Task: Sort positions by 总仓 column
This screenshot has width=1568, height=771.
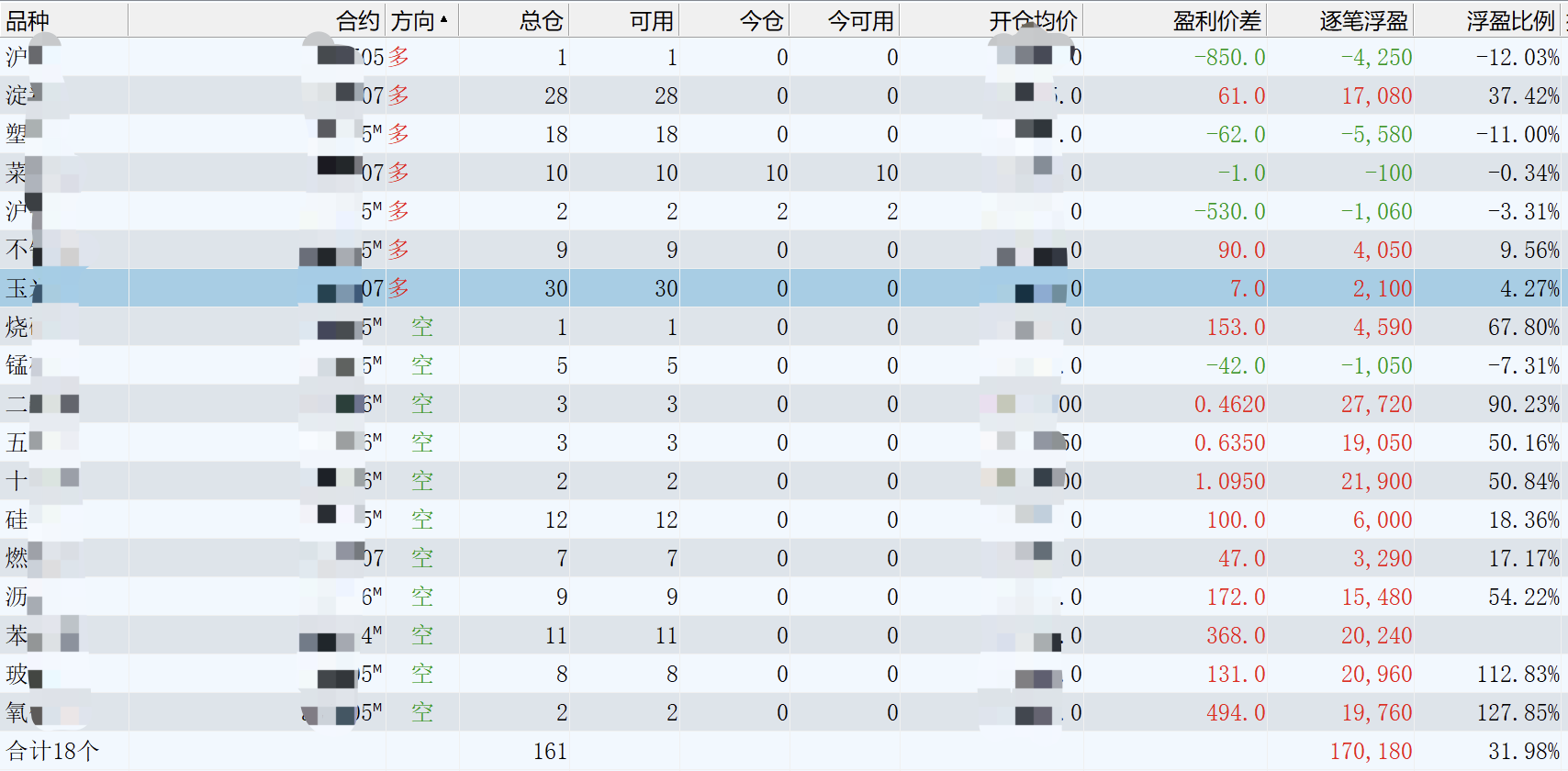Action: [x=541, y=20]
